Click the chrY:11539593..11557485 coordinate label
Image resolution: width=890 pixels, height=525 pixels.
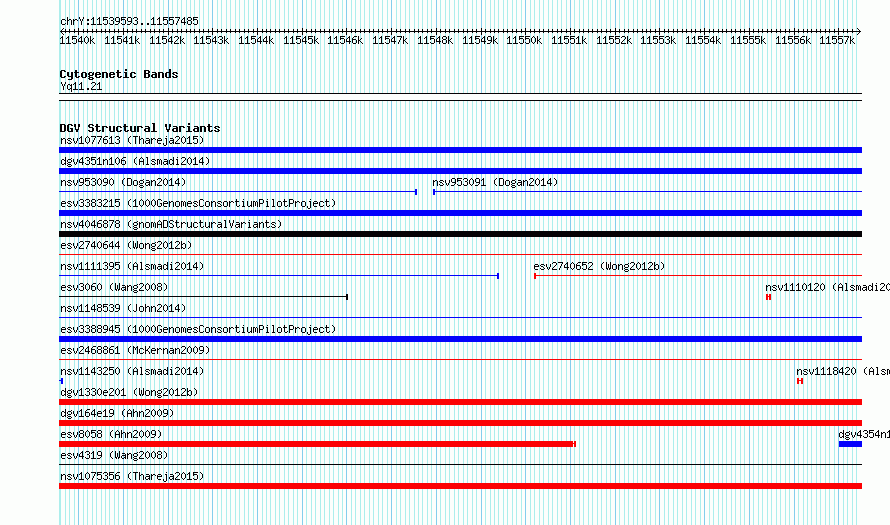click(x=129, y=22)
